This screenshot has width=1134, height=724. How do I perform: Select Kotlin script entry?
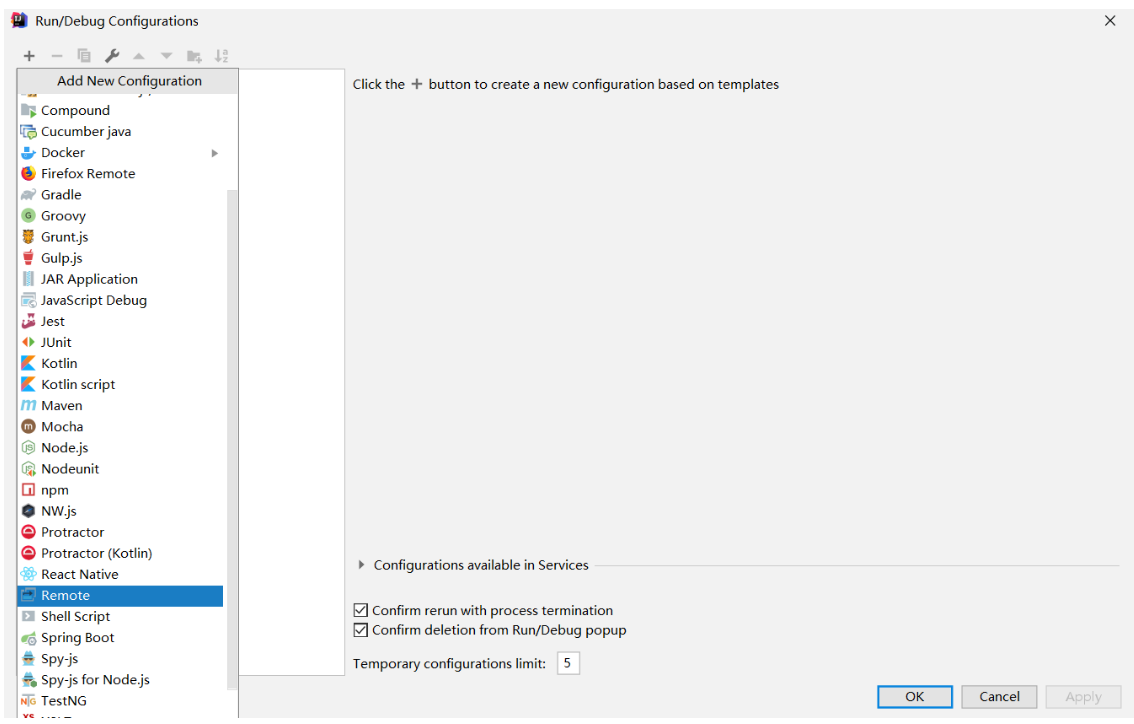[120, 384]
